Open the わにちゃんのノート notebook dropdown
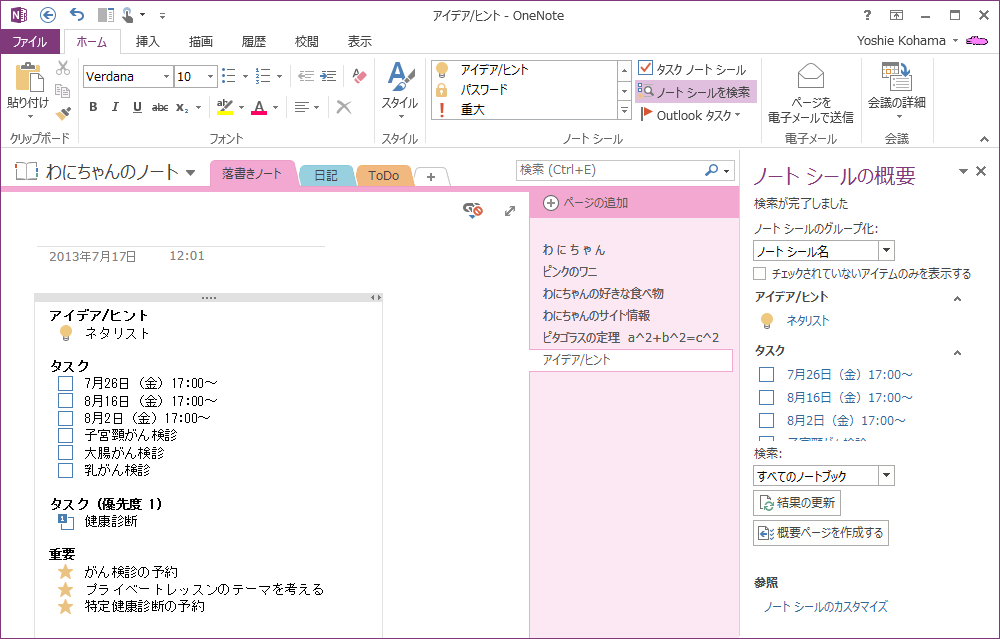The height and width of the screenshot is (639, 1000). pos(190,172)
